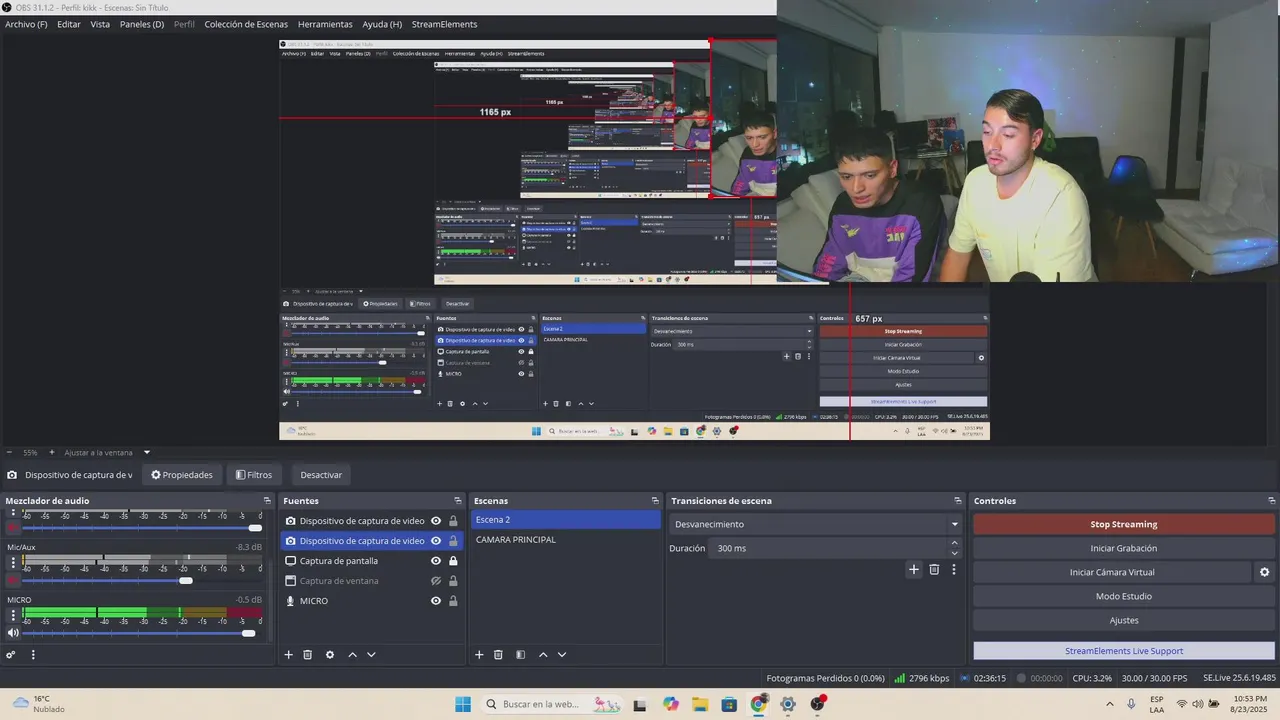This screenshot has width=1280, height=720.
Task: Lock the MICRO source
Action: [453, 601]
